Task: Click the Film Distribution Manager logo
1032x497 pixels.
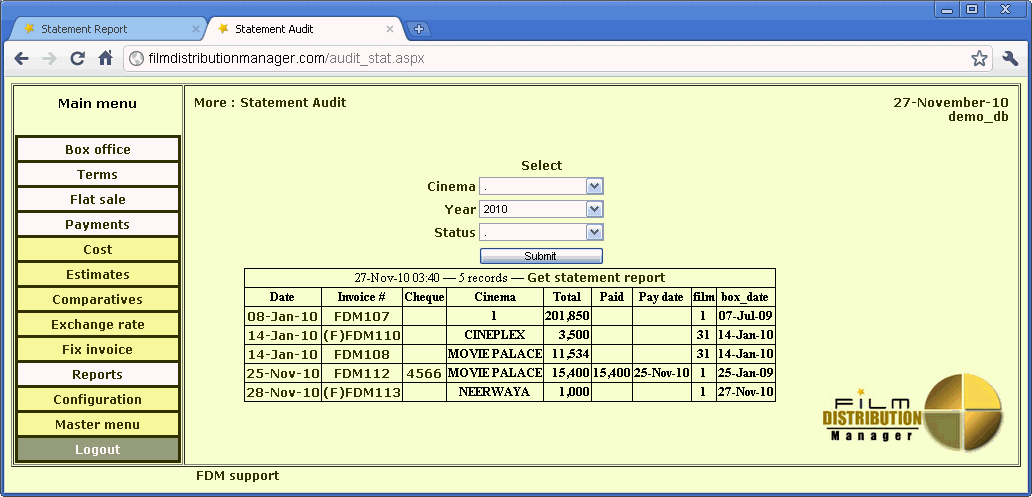Action: [911, 411]
